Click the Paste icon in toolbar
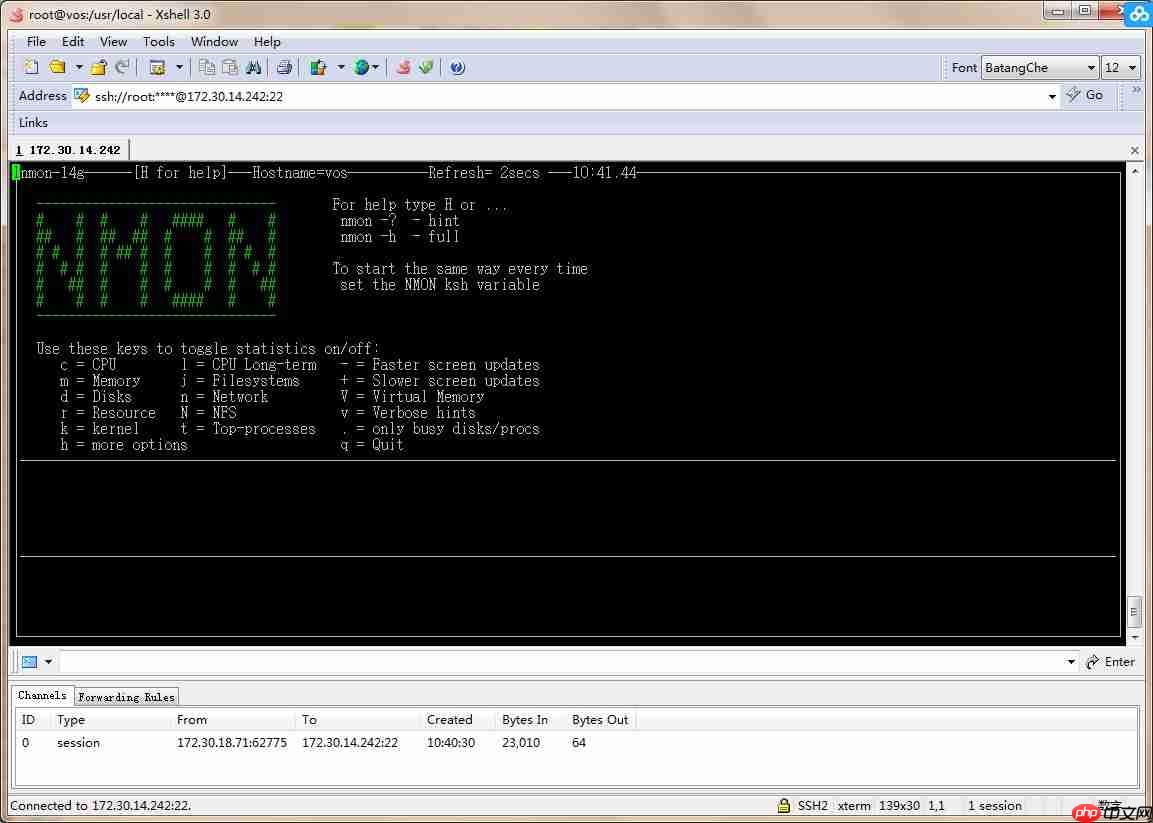 pos(230,68)
